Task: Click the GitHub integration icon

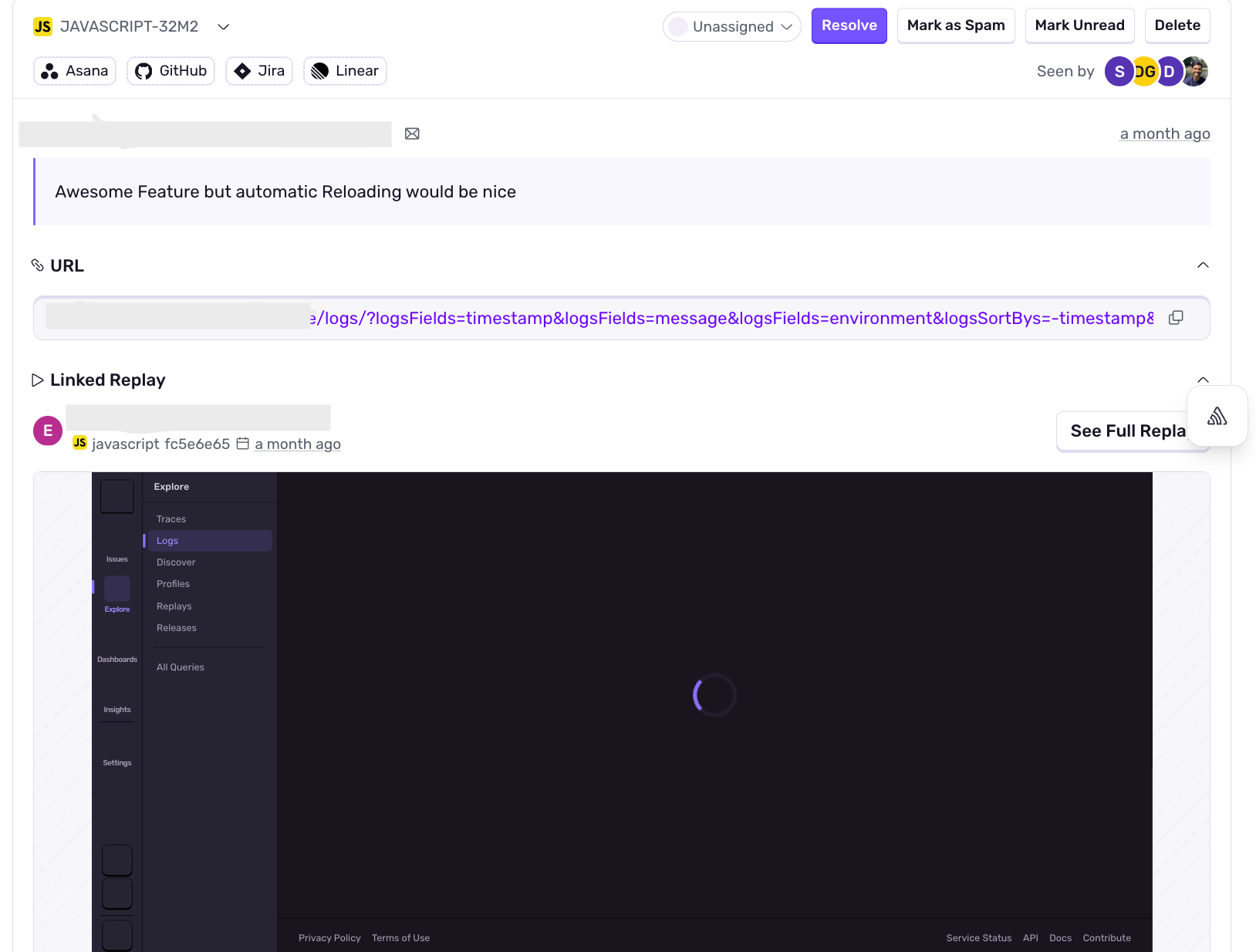Action: [142, 71]
